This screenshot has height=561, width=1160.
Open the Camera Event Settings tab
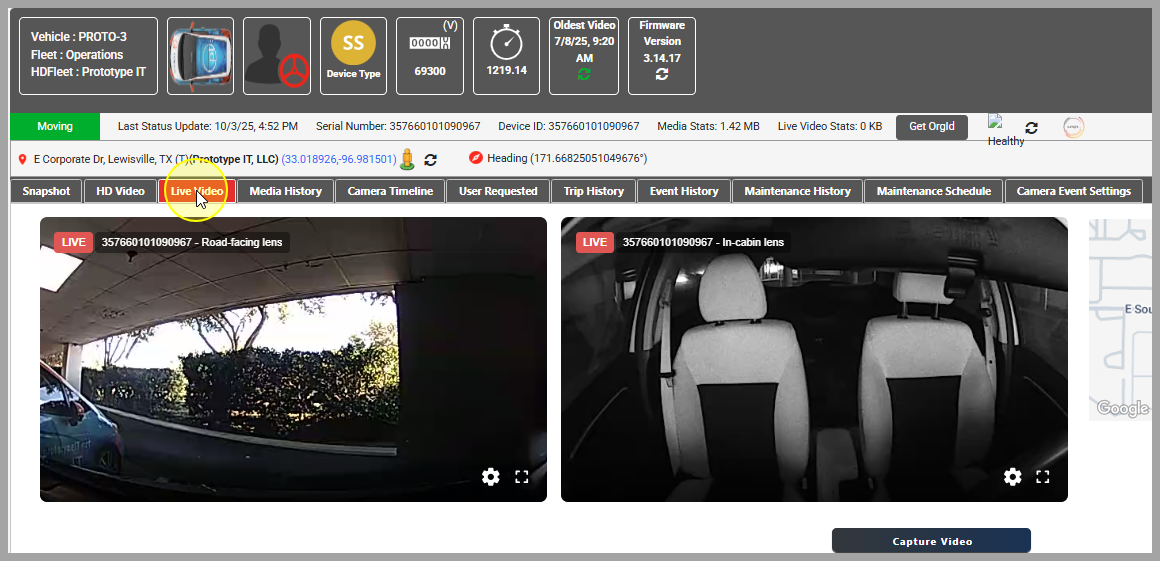click(x=1073, y=191)
